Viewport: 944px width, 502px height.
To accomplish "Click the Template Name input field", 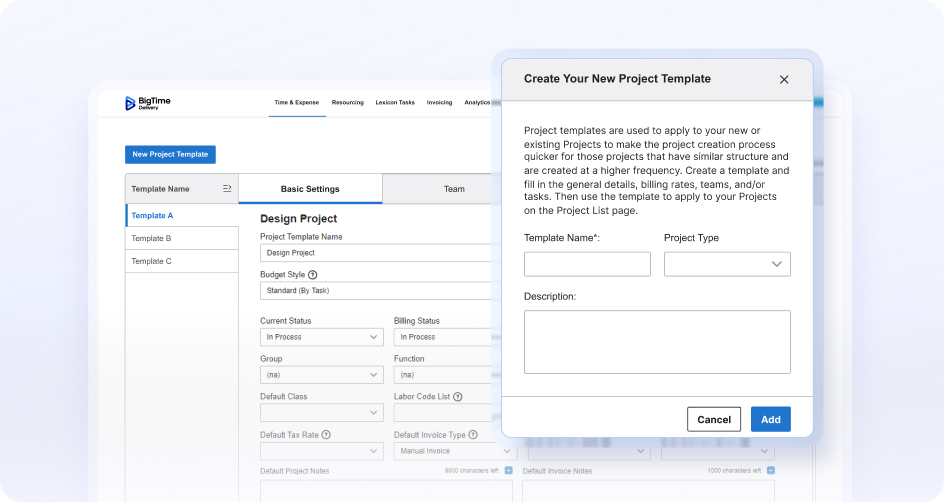I will [587, 264].
